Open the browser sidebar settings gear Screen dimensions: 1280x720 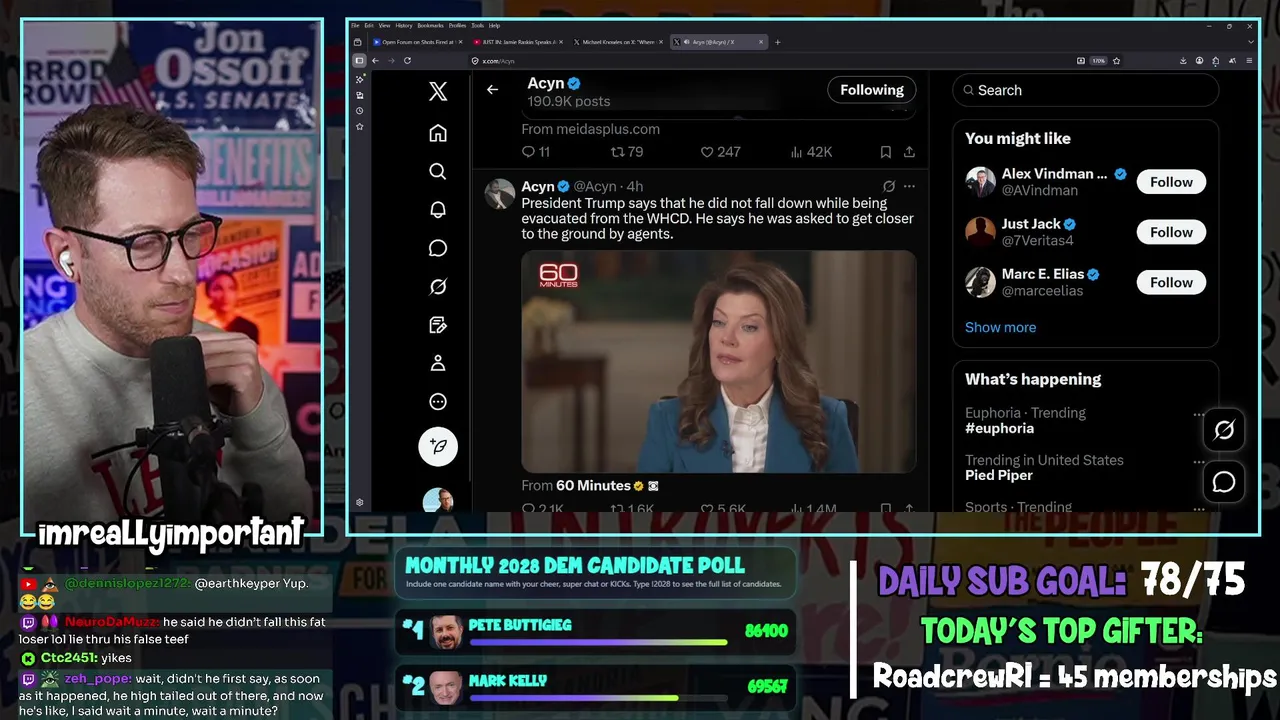pyautogui.click(x=359, y=503)
